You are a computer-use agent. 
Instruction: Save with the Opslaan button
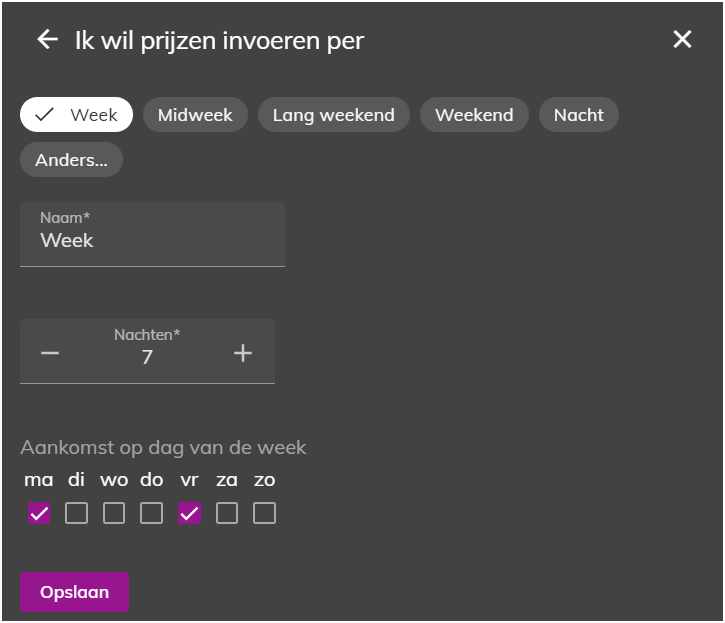coord(74,592)
